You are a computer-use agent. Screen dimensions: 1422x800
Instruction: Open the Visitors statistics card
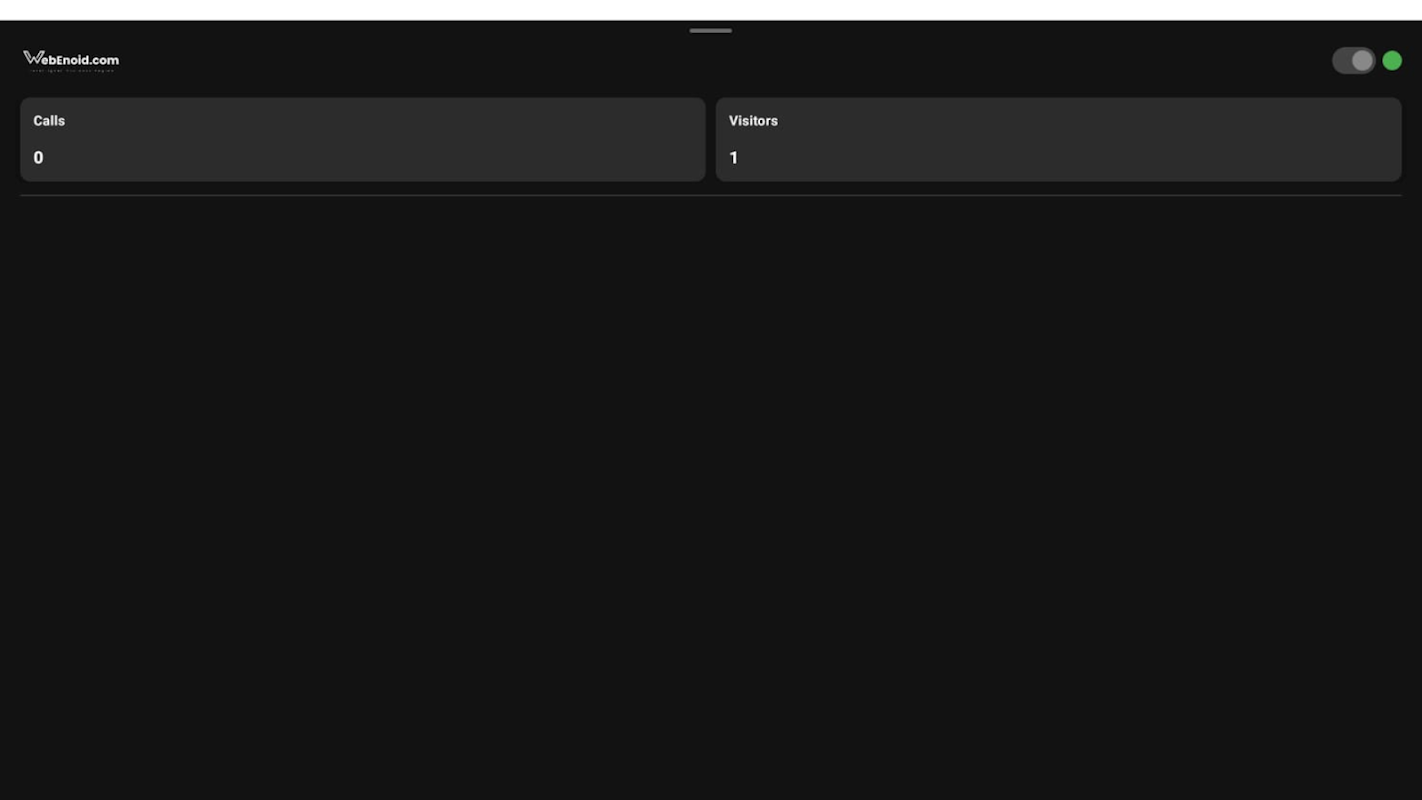tap(1058, 139)
